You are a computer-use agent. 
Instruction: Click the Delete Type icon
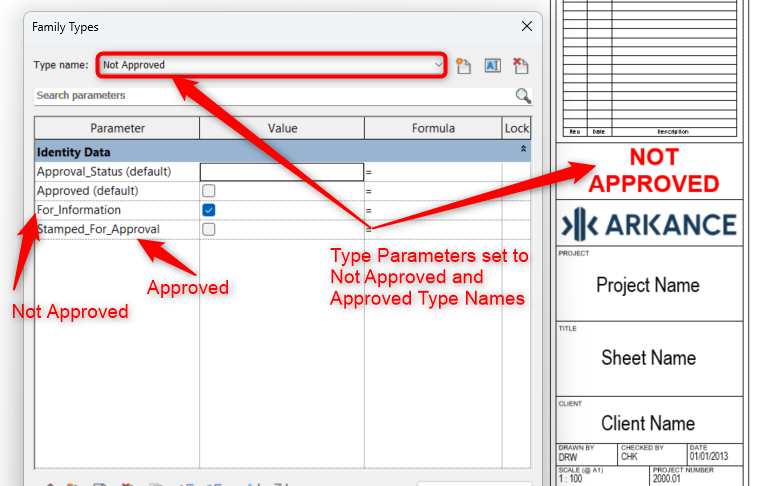click(x=521, y=65)
